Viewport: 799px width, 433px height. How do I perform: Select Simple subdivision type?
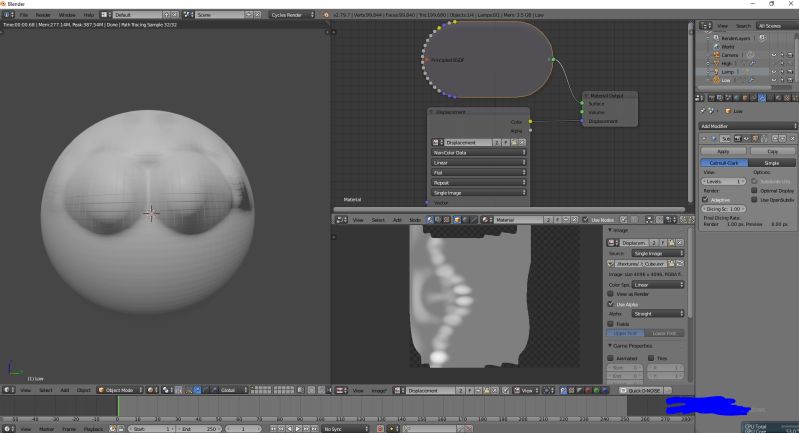coord(771,163)
